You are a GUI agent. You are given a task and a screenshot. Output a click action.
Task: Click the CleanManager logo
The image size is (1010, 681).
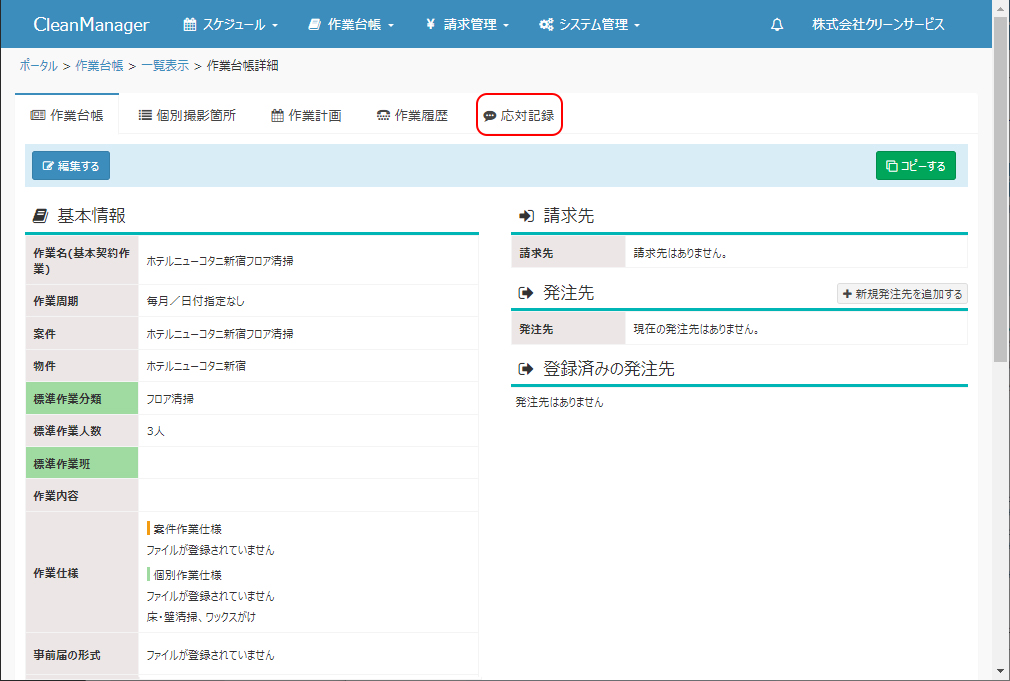(x=91, y=25)
